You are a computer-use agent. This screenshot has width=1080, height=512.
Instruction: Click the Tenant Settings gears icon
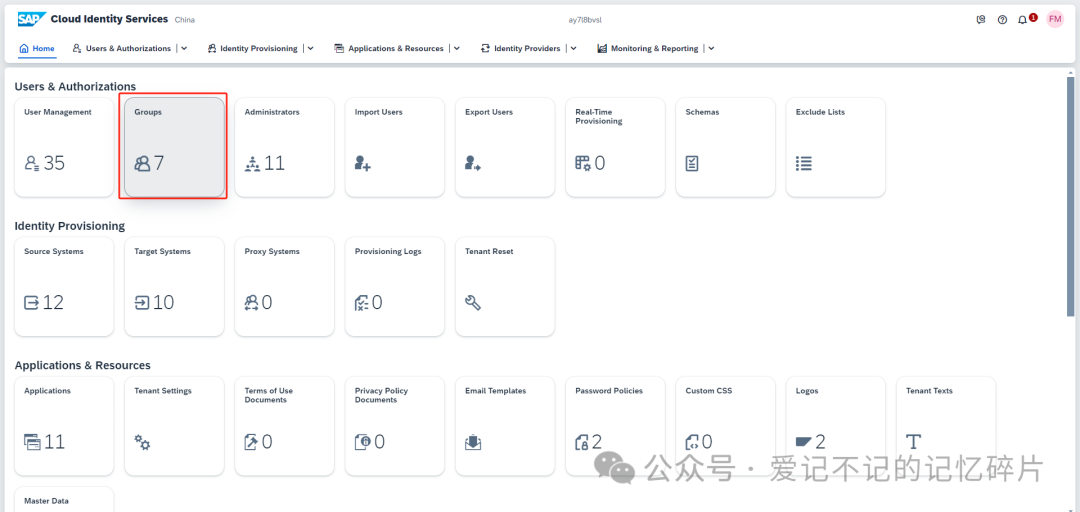(x=143, y=442)
